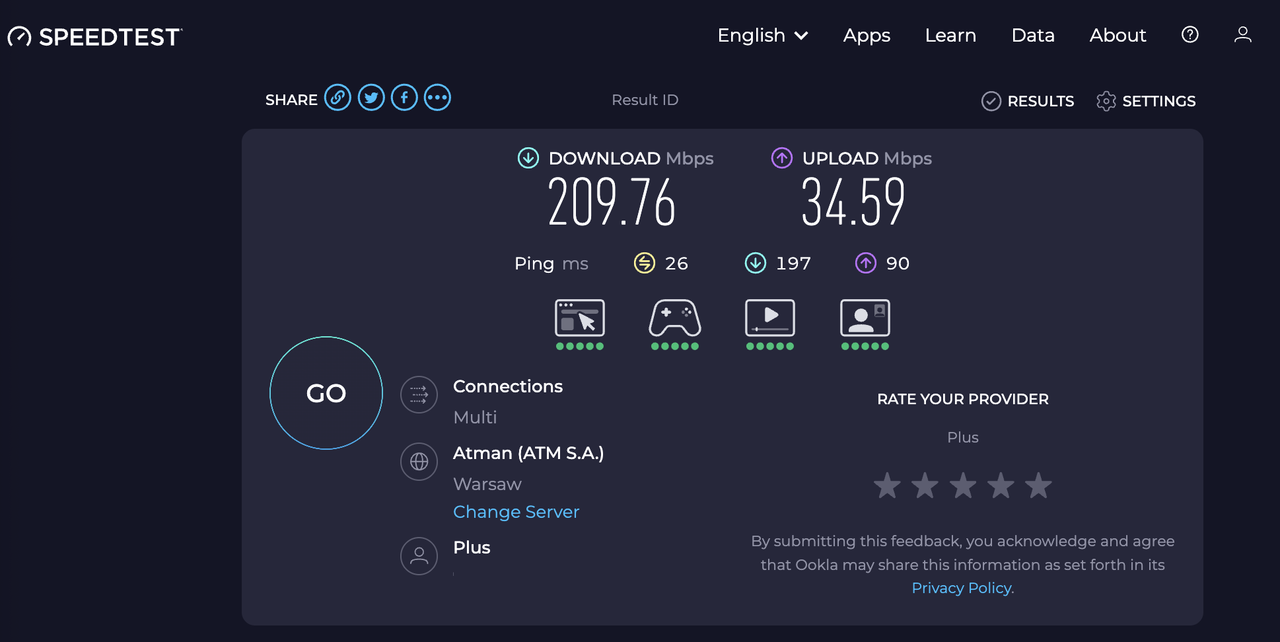Click the Atman (ATM S.A.) server name

click(x=529, y=453)
